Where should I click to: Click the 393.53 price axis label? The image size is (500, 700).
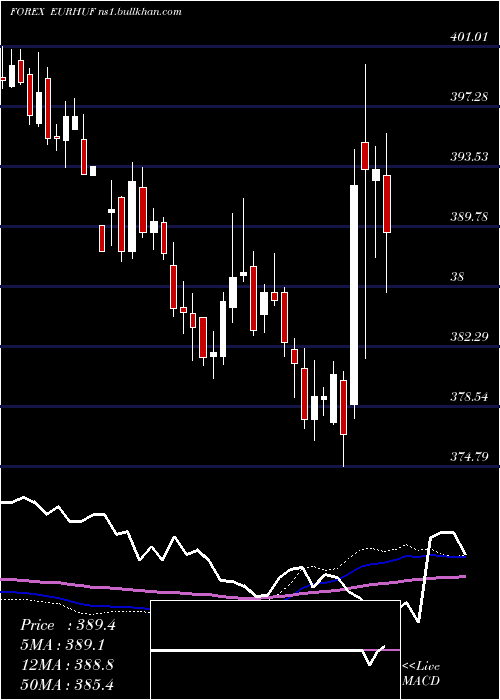[469, 157]
